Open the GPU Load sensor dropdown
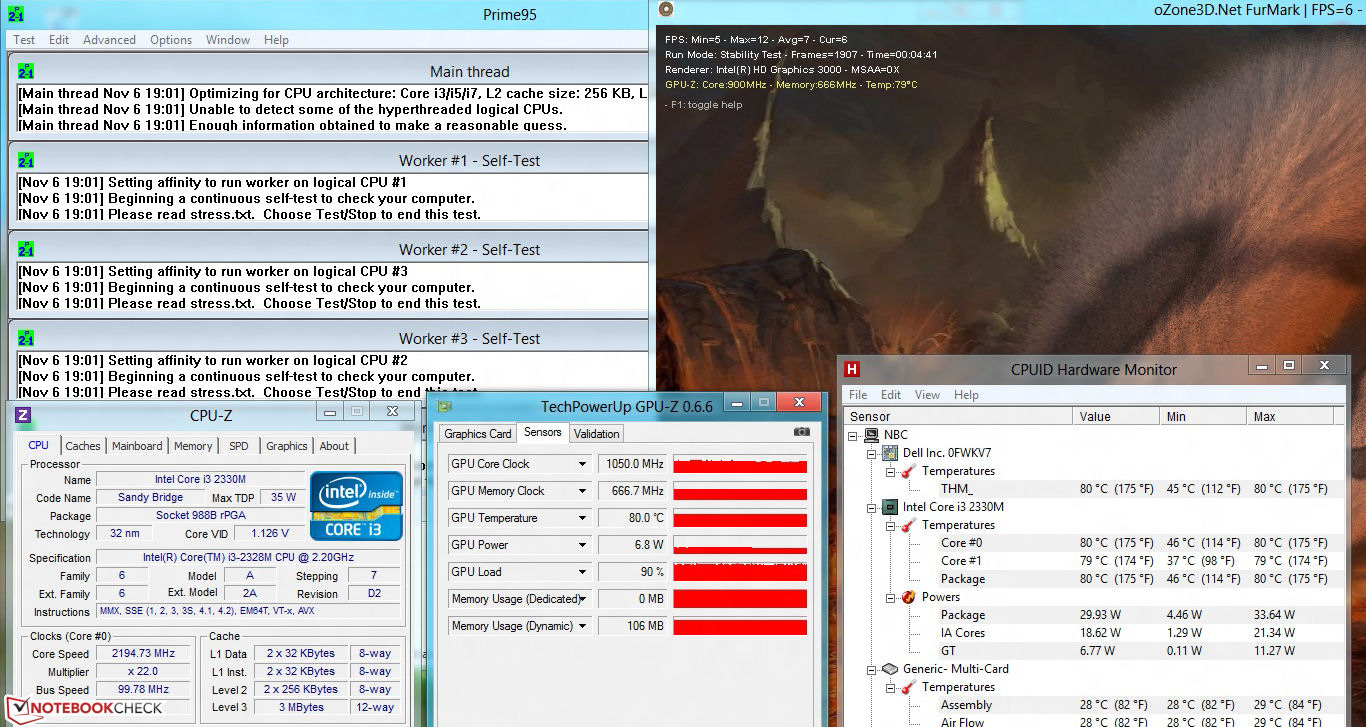The width and height of the screenshot is (1366, 727). click(582, 572)
